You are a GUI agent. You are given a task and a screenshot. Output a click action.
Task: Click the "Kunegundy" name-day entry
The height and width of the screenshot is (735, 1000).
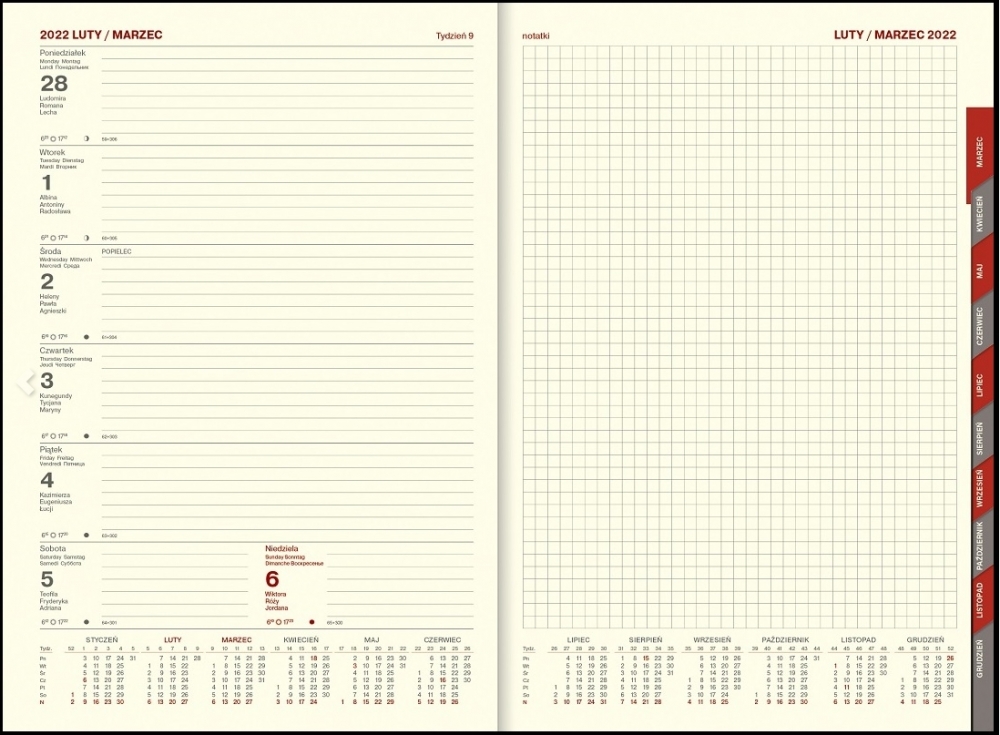[56, 396]
